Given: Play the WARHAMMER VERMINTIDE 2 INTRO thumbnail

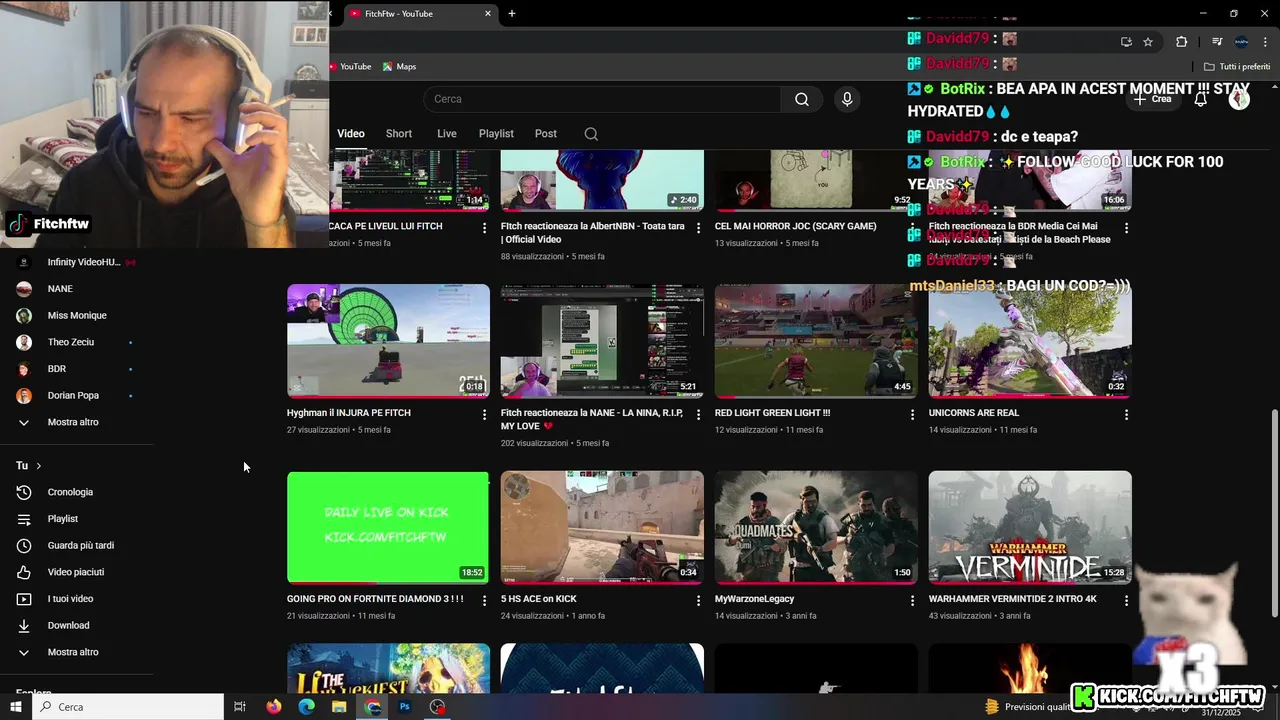Looking at the screenshot, I should 1030,527.
